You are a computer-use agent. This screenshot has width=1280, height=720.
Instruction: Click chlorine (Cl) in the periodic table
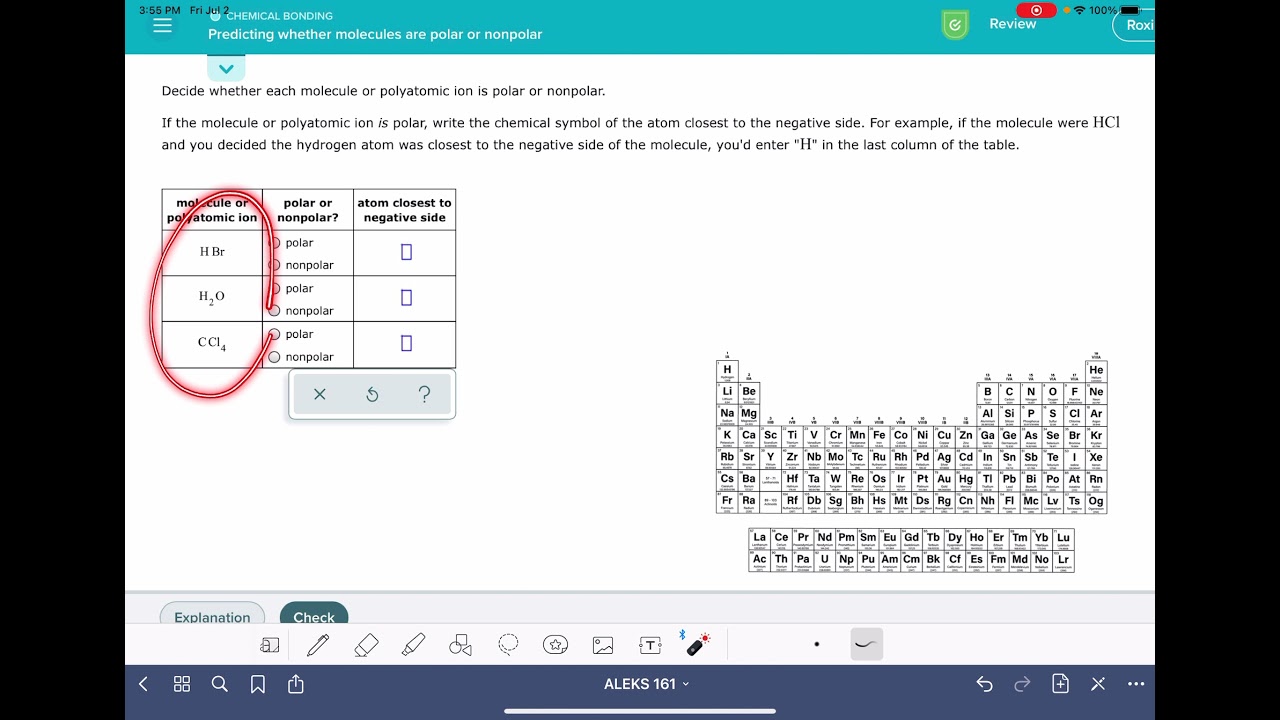pyautogui.click(x=1075, y=416)
